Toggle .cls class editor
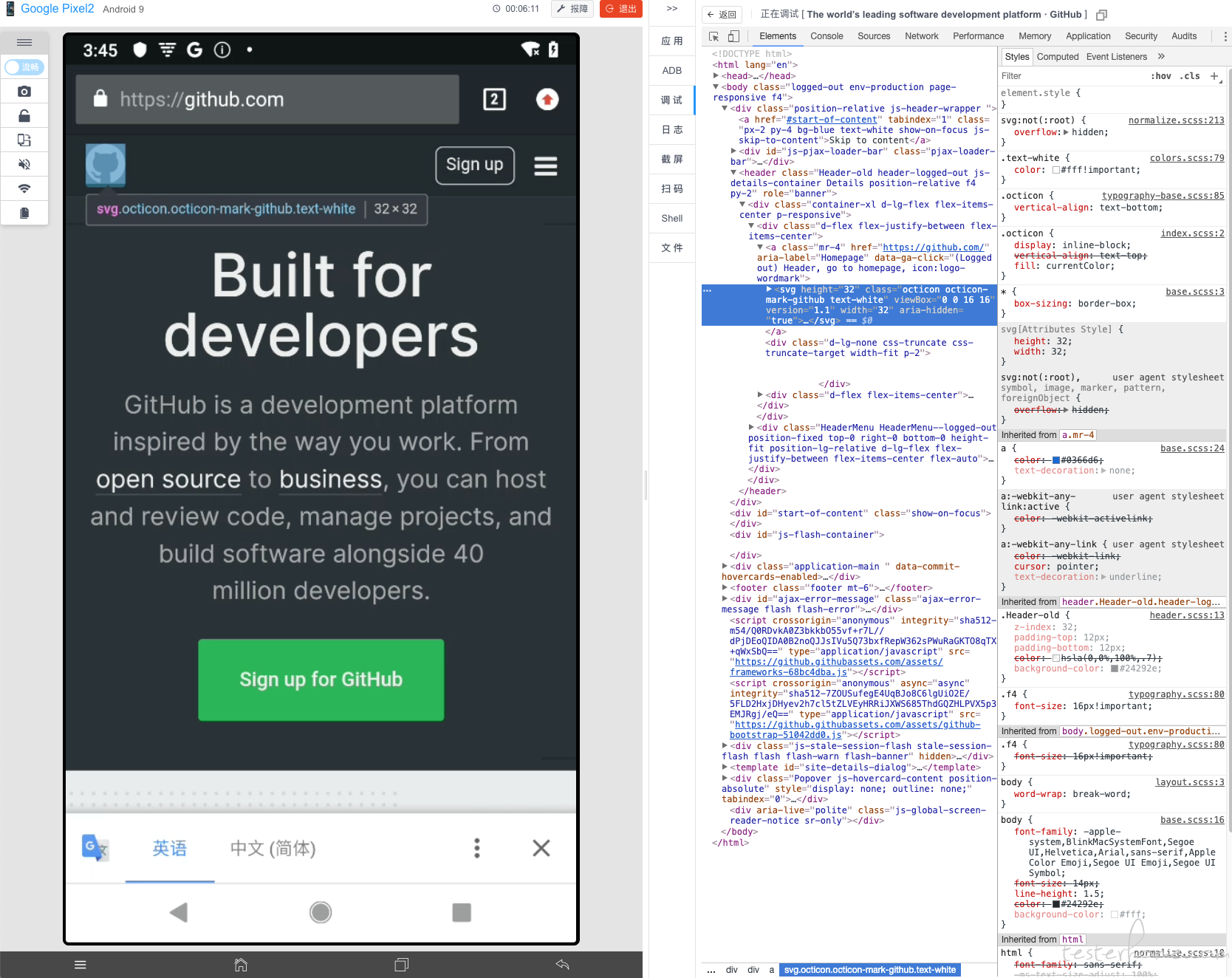The image size is (1232, 978). [x=1190, y=76]
